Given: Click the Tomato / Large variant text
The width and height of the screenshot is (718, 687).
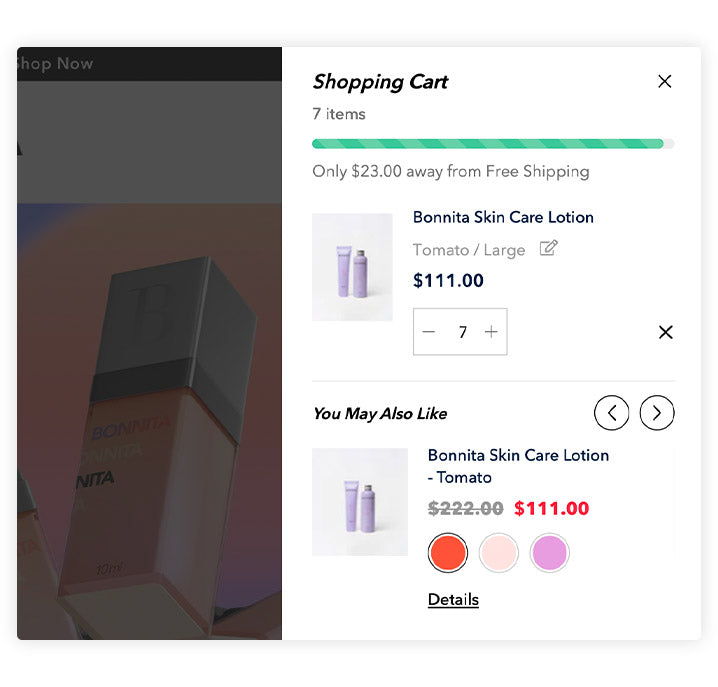Looking at the screenshot, I should click(469, 250).
